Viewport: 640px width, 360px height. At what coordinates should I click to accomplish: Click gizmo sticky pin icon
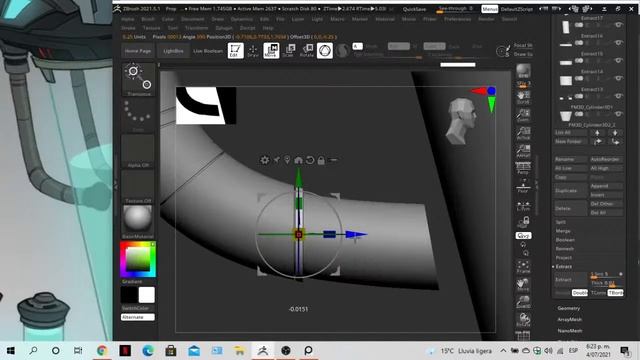[277, 160]
